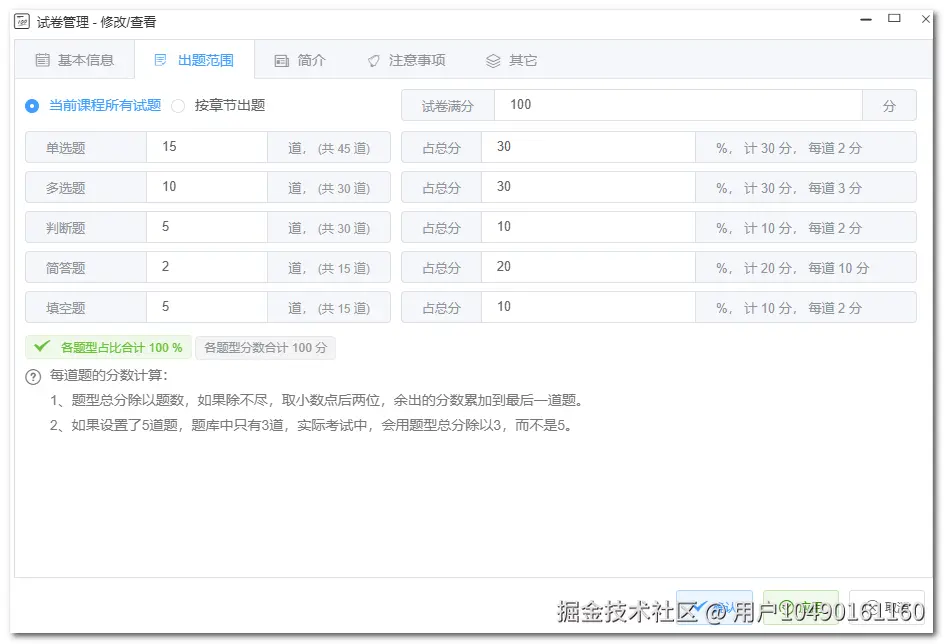Click the 占总分 percentage in 填空题 row

[588, 307]
